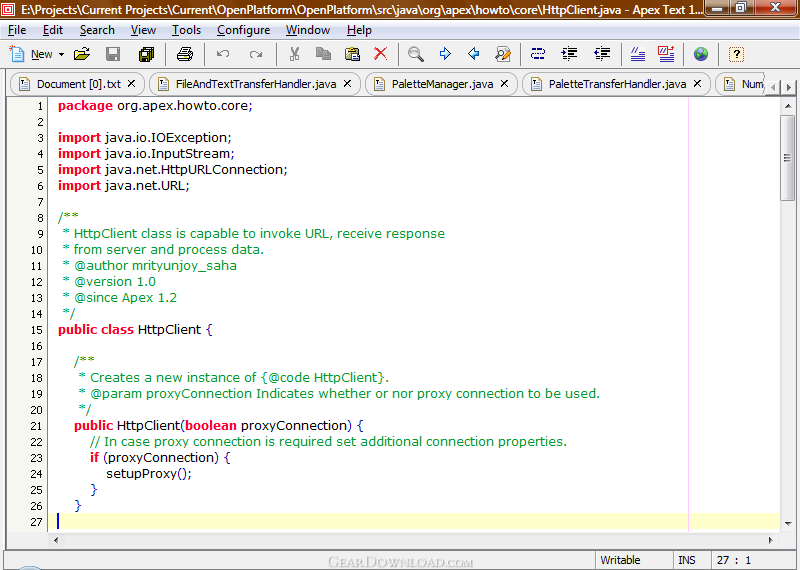Click line number 15 in the gutter
The width and height of the screenshot is (800, 570).
coord(36,330)
